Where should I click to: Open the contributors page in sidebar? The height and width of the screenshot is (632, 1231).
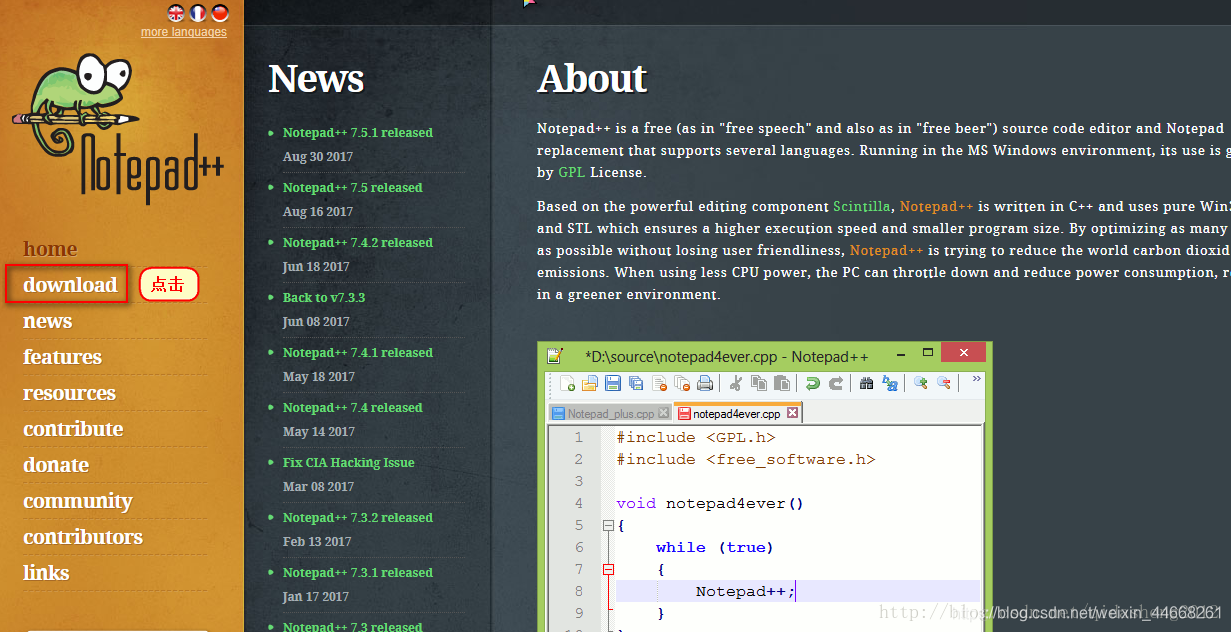pos(83,537)
